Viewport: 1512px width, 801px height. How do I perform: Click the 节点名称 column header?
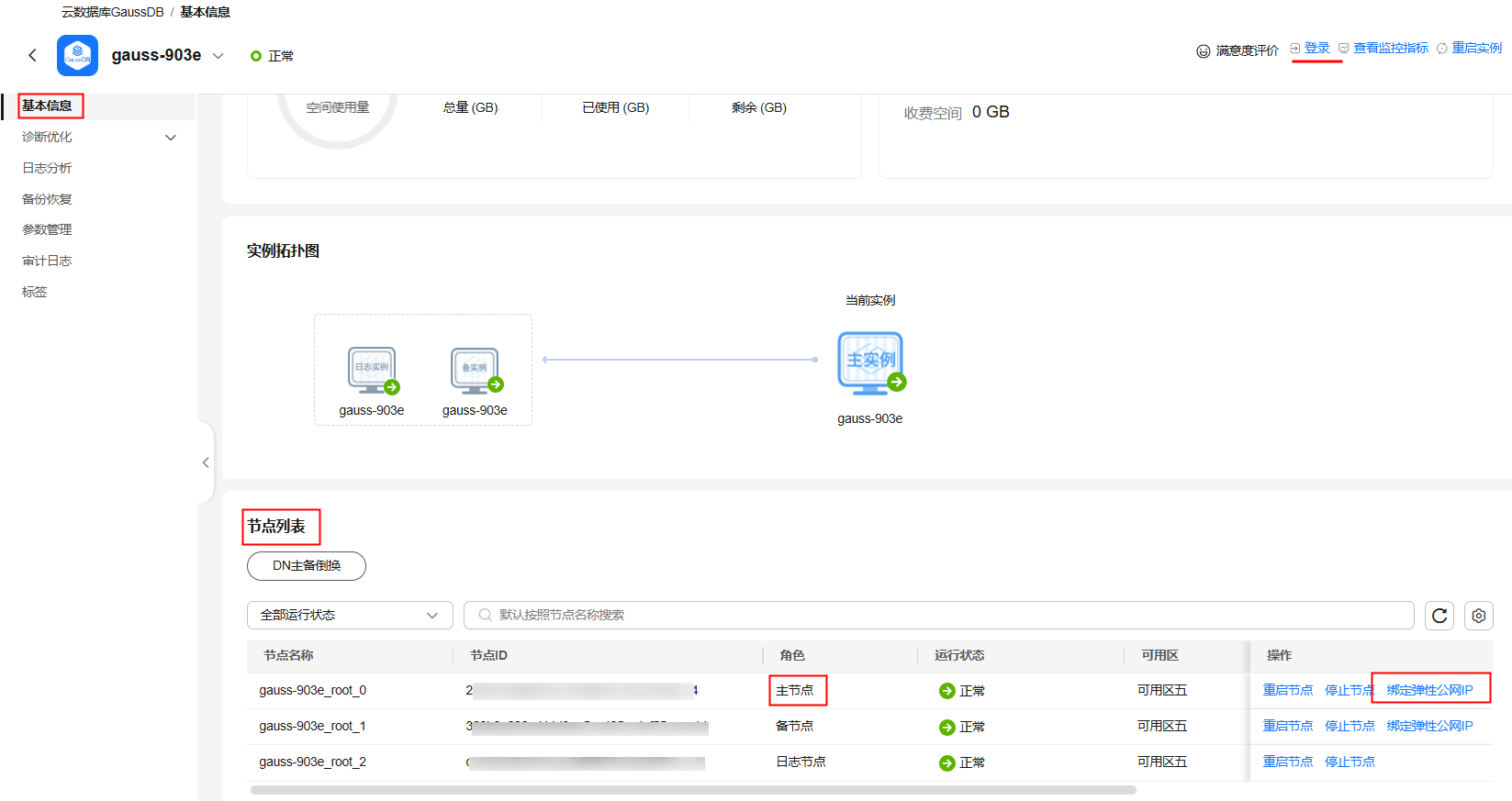click(x=289, y=655)
